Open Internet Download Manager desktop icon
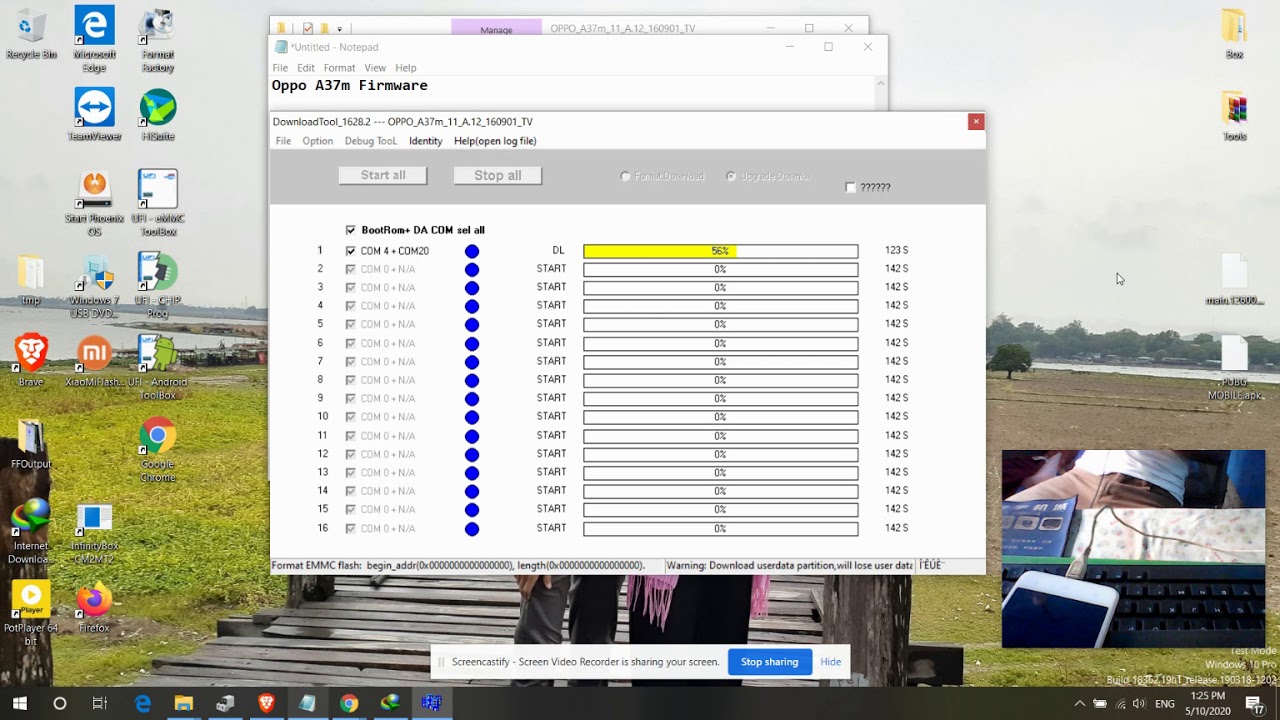 (x=31, y=530)
